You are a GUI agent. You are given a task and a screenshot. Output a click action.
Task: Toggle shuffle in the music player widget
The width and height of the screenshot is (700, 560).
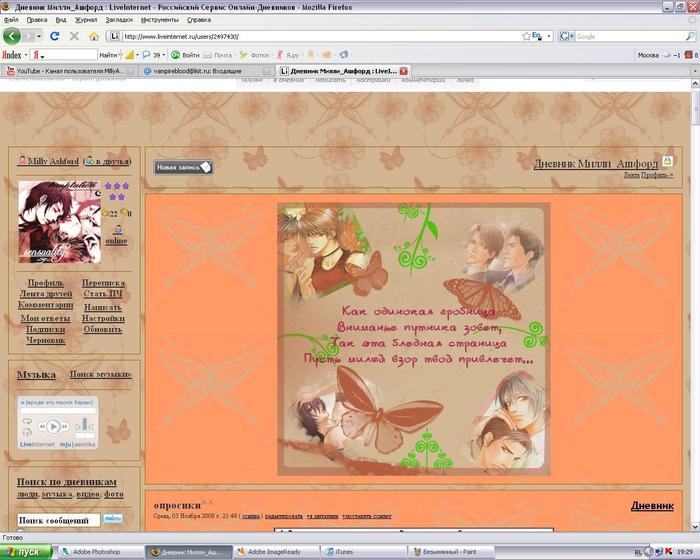pos(27,432)
